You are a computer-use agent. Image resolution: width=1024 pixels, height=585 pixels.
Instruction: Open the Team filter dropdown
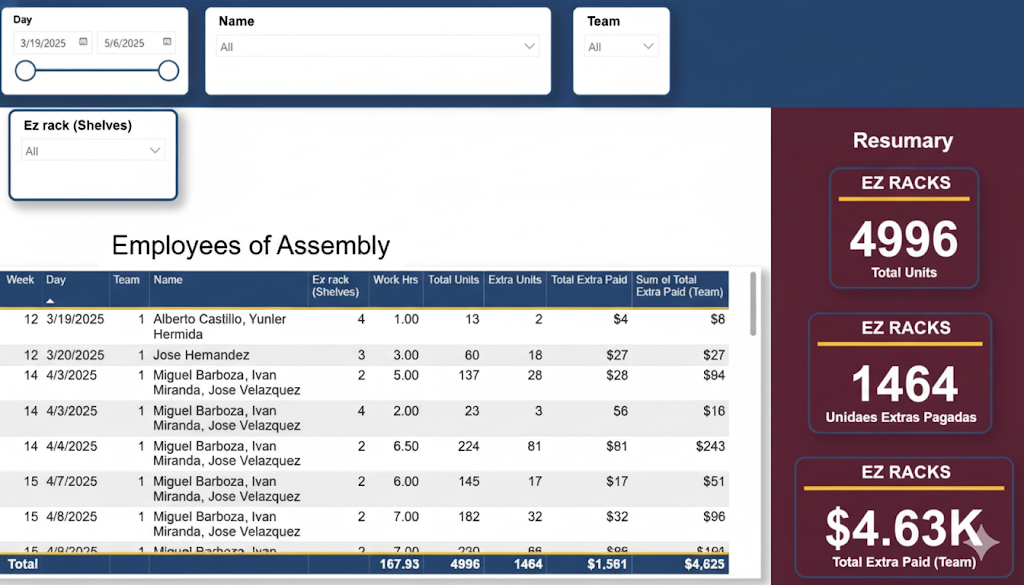point(648,46)
